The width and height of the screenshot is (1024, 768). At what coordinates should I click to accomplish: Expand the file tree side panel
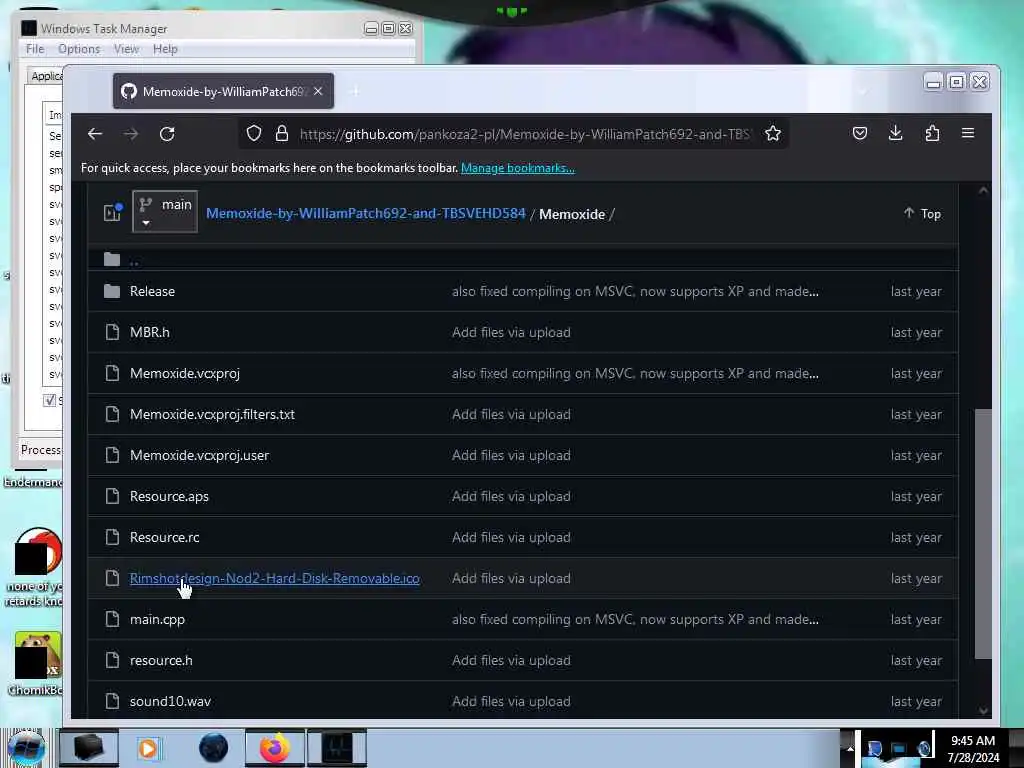tap(112, 212)
